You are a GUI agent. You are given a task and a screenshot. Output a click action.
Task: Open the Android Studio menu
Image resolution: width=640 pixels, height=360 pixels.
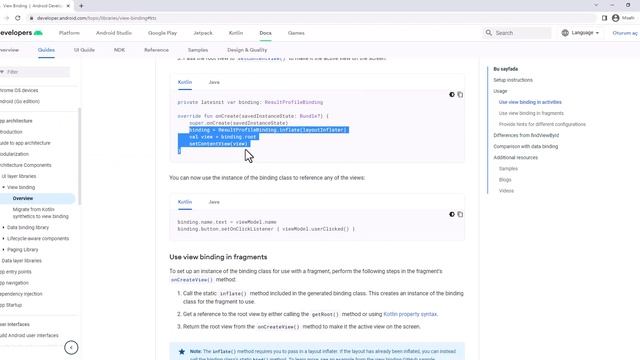(113, 33)
